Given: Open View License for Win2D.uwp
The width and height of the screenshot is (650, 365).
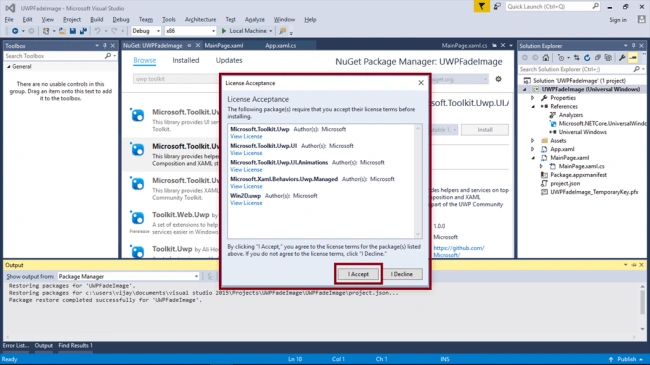Looking at the screenshot, I should (x=246, y=203).
